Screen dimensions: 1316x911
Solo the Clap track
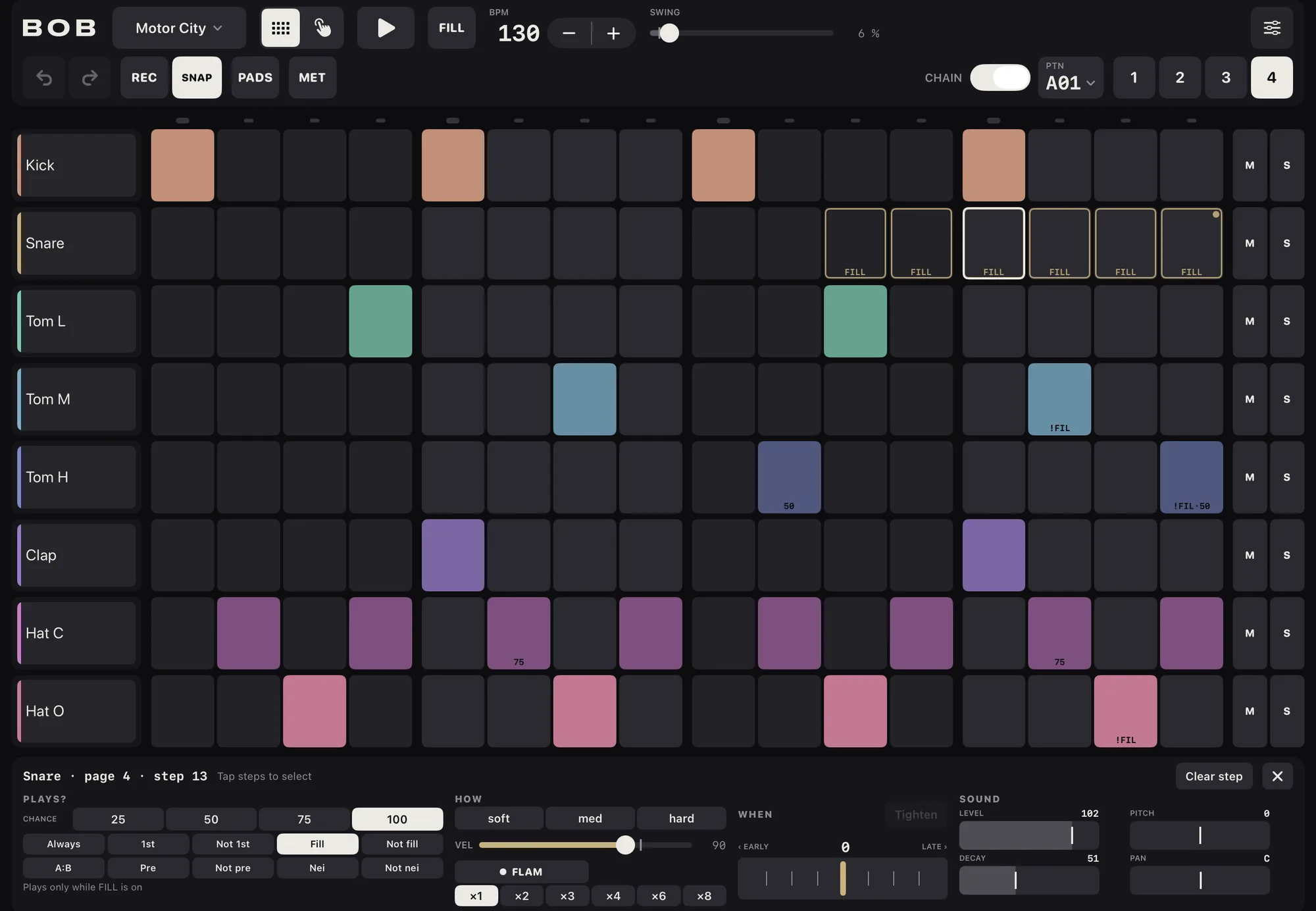(x=1287, y=555)
